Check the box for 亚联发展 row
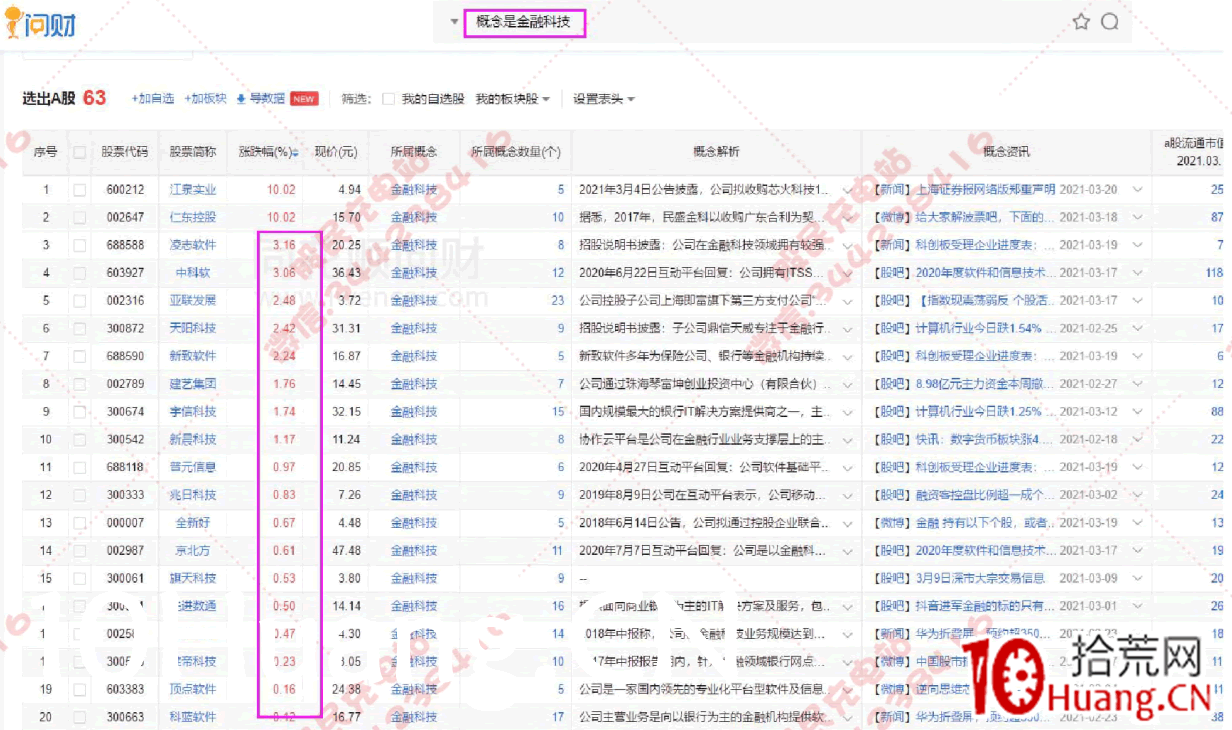This screenshot has width=1232, height=730. coord(79,300)
